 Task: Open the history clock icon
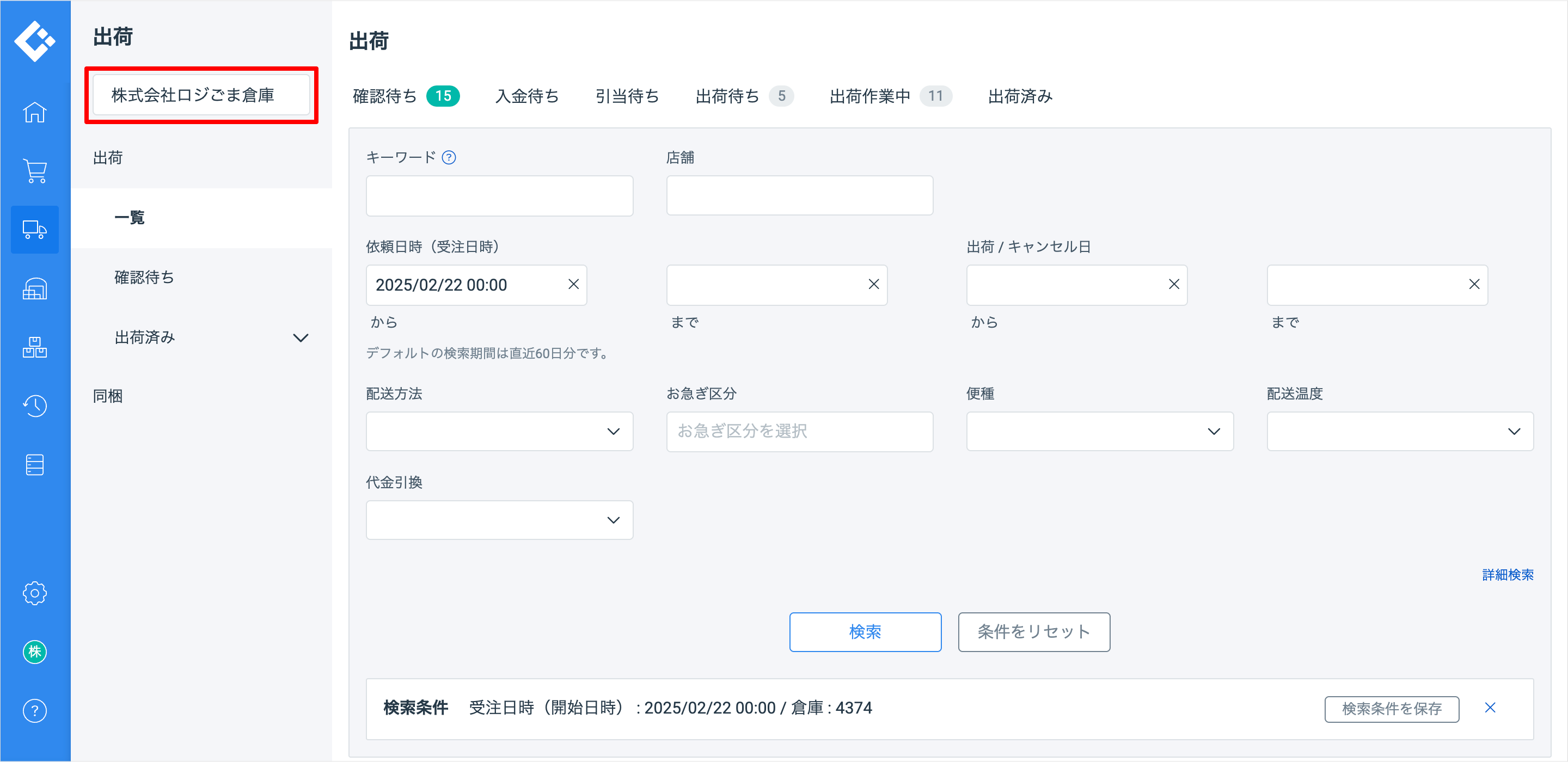click(35, 406)
